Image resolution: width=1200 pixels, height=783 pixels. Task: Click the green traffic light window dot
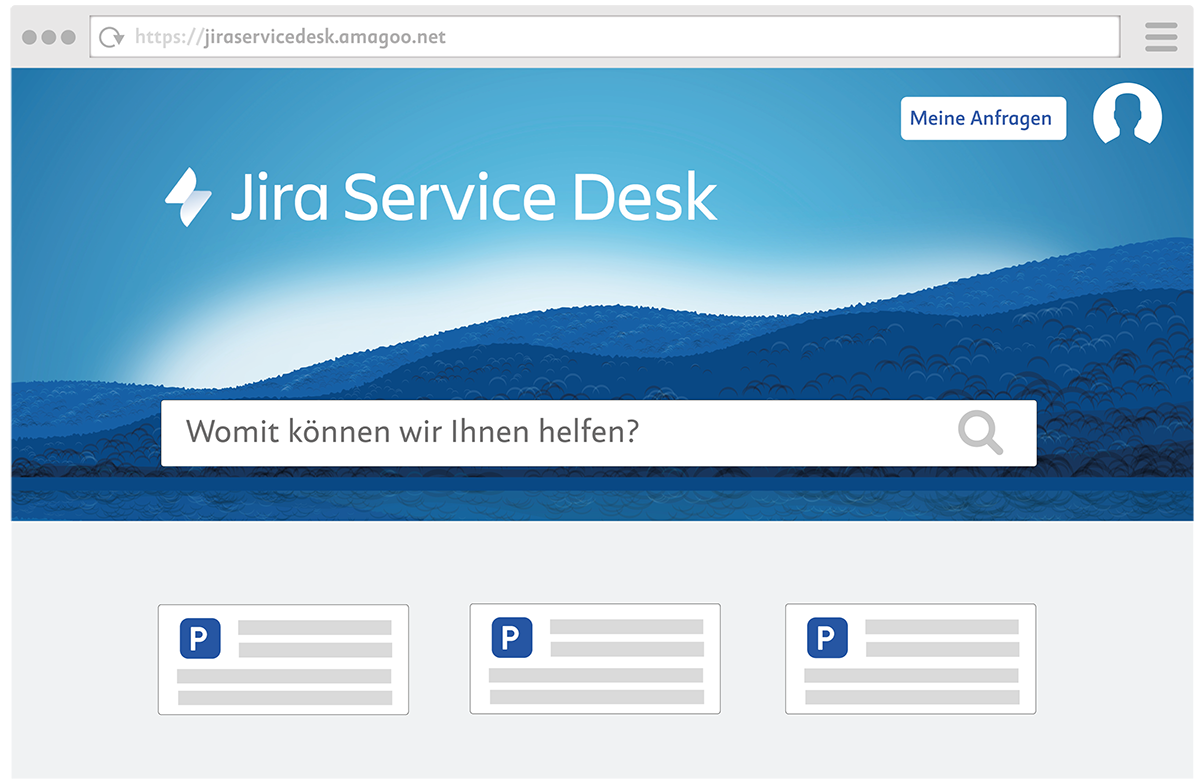67,36
